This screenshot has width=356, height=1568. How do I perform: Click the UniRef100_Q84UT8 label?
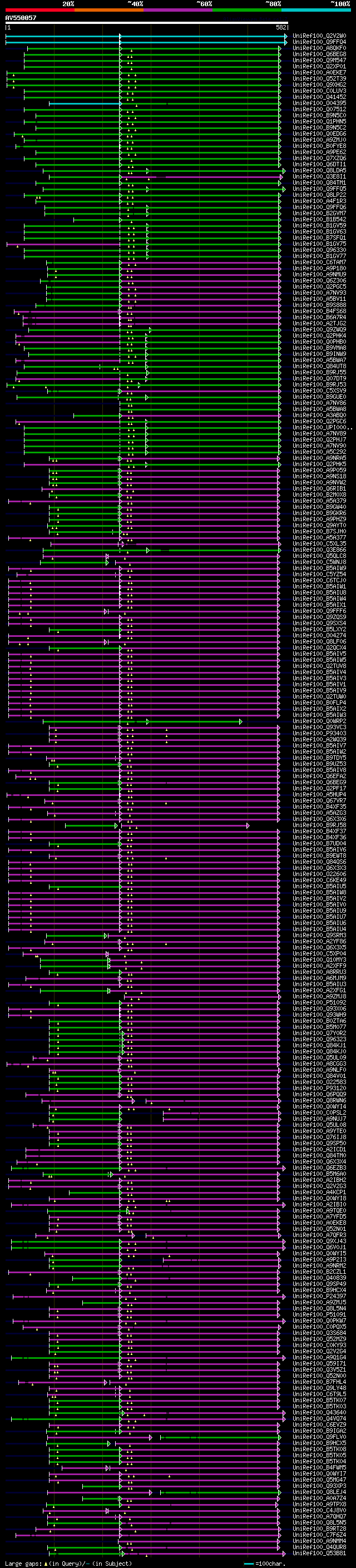[319, 367]
